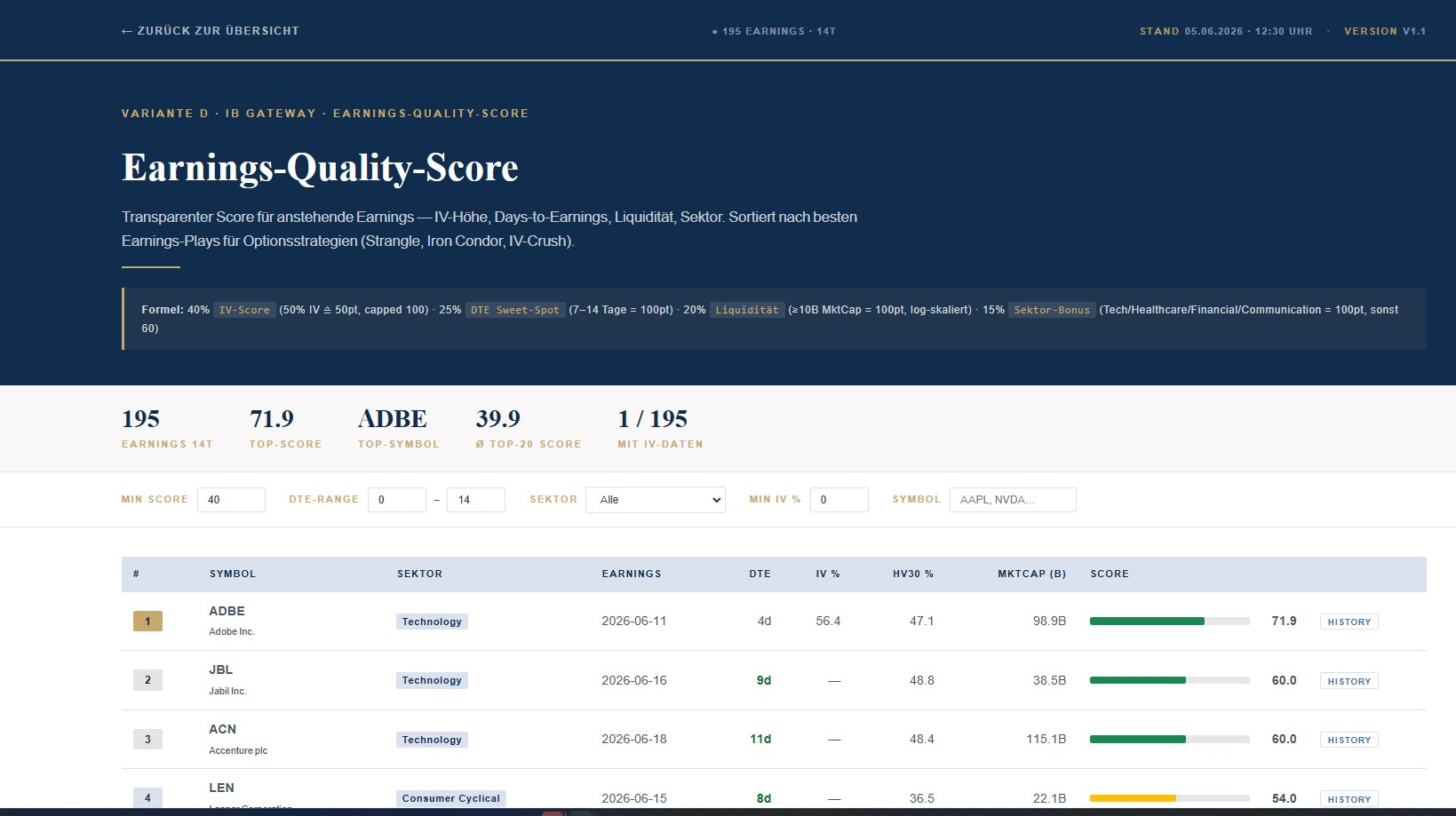This screenshot has height=816, width=1456.
Task: Click the 39.9 Top-20 Score stat
Action: [529, 428]
